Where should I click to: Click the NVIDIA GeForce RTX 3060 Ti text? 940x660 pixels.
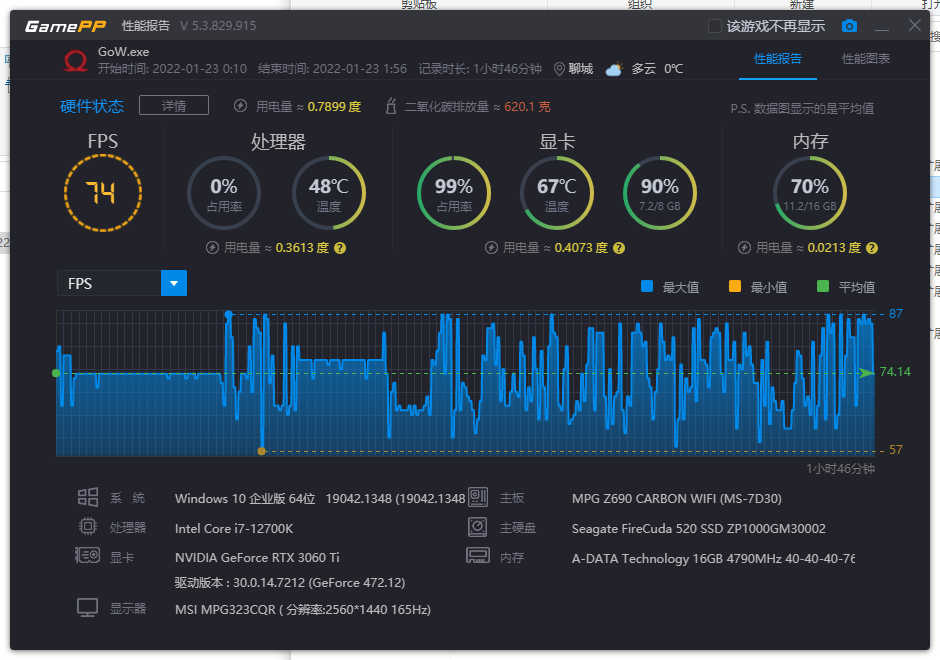click(257, 557)
